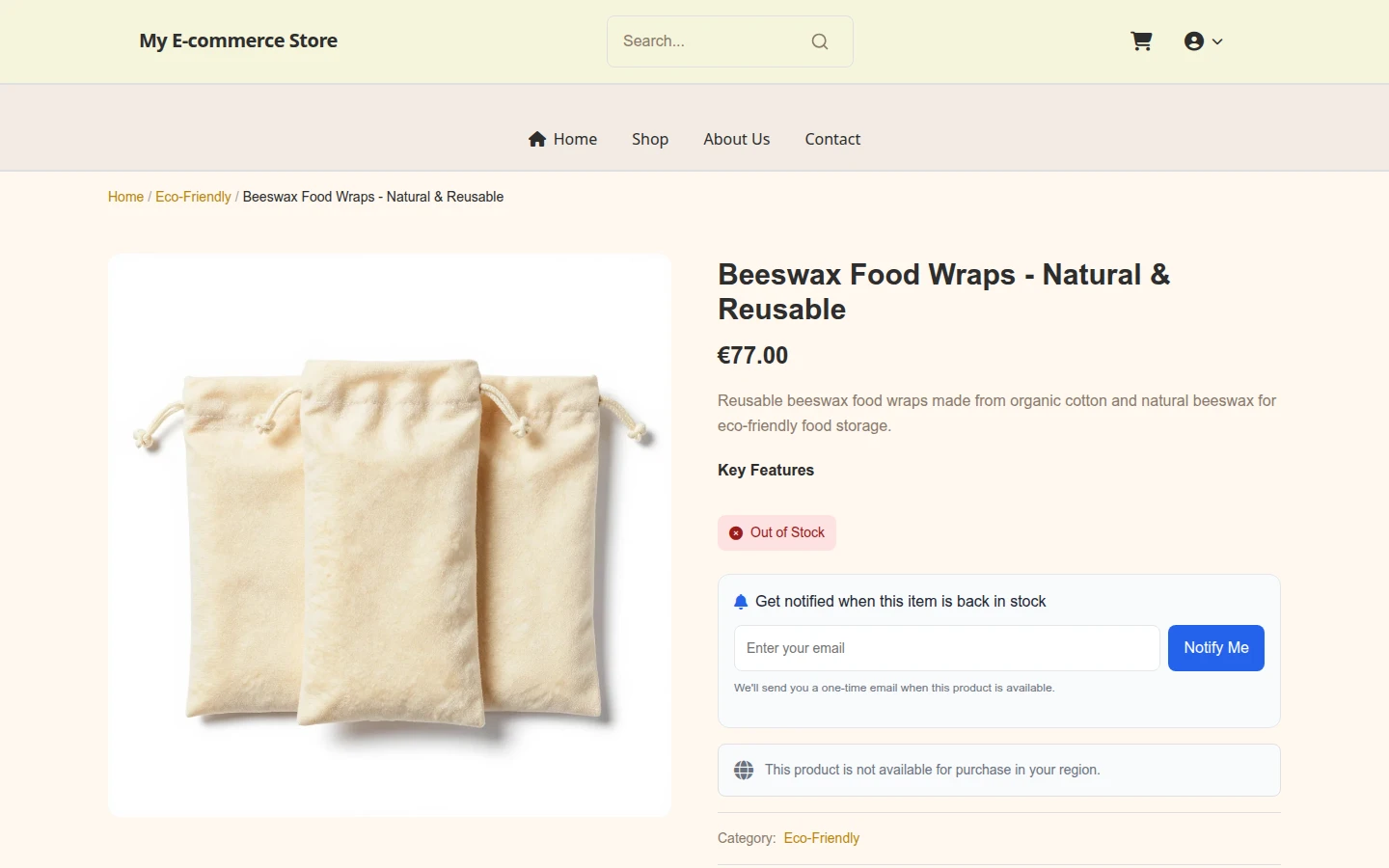Focus the Enter your email field
Viewport: 1389px width, 868px height.
947,648
